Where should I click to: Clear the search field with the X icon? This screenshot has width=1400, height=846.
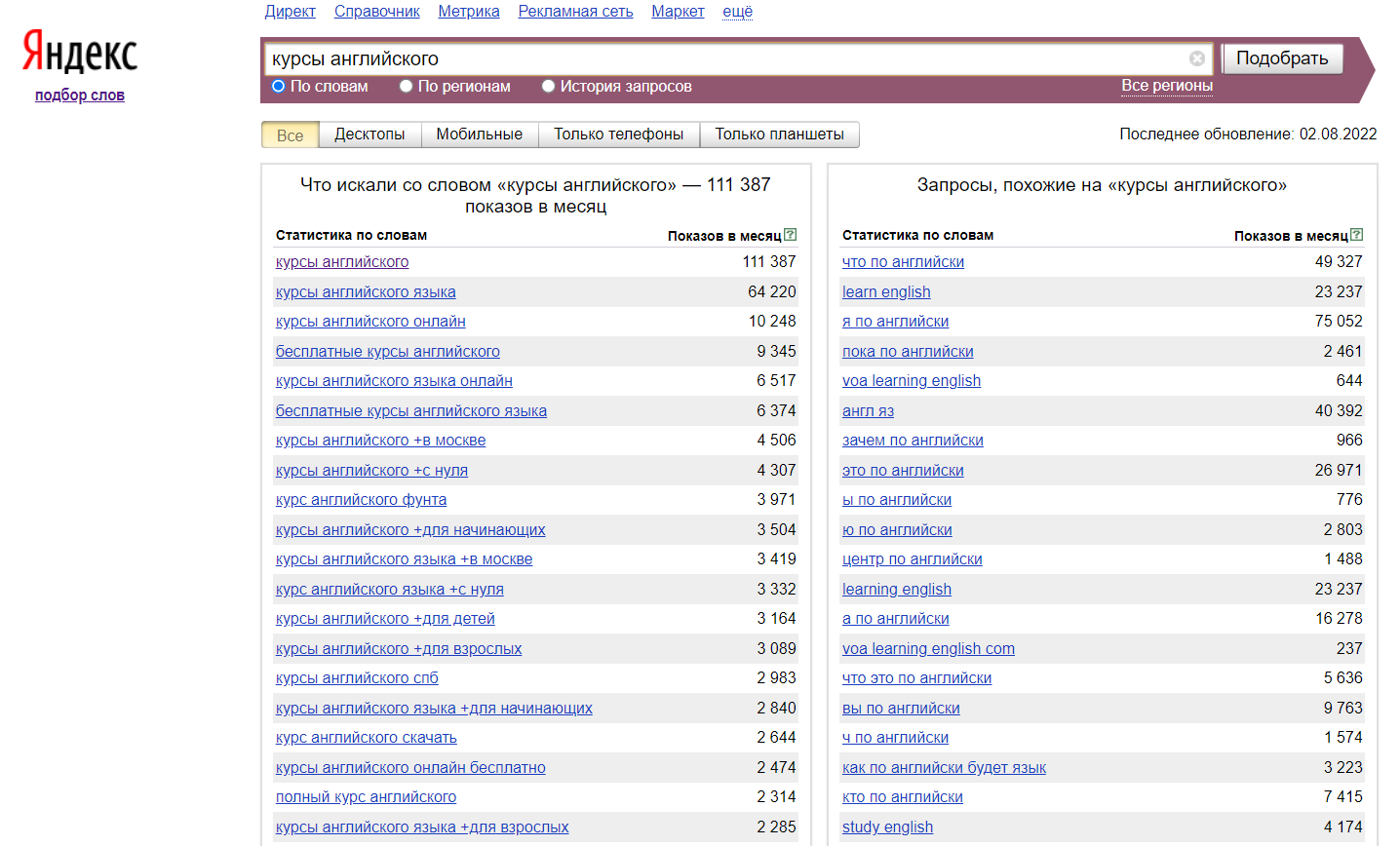[x=1197, y=58]
